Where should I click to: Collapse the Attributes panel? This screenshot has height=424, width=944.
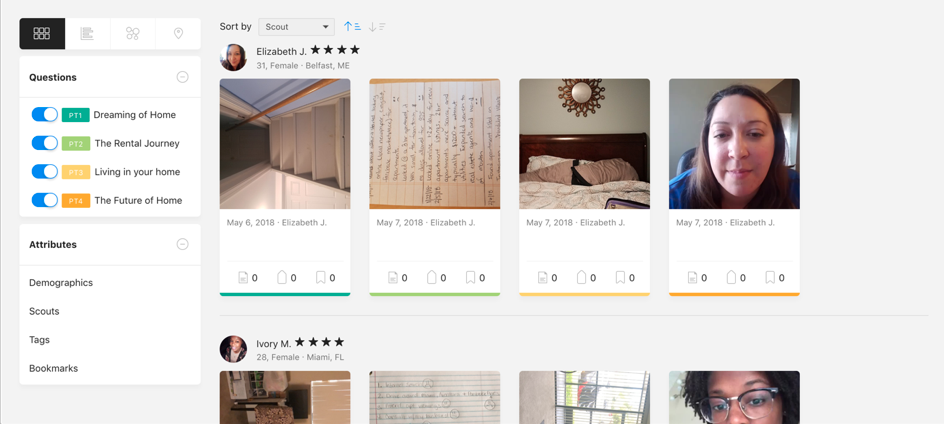pyautogui.click(x=182, y=245)
